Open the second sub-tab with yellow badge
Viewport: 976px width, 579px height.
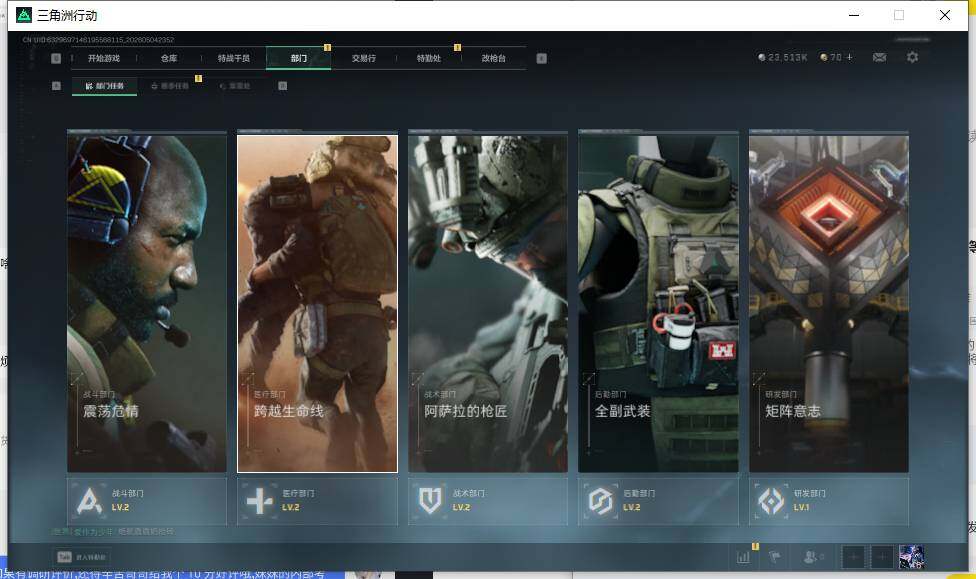click(x=170, y=86)
